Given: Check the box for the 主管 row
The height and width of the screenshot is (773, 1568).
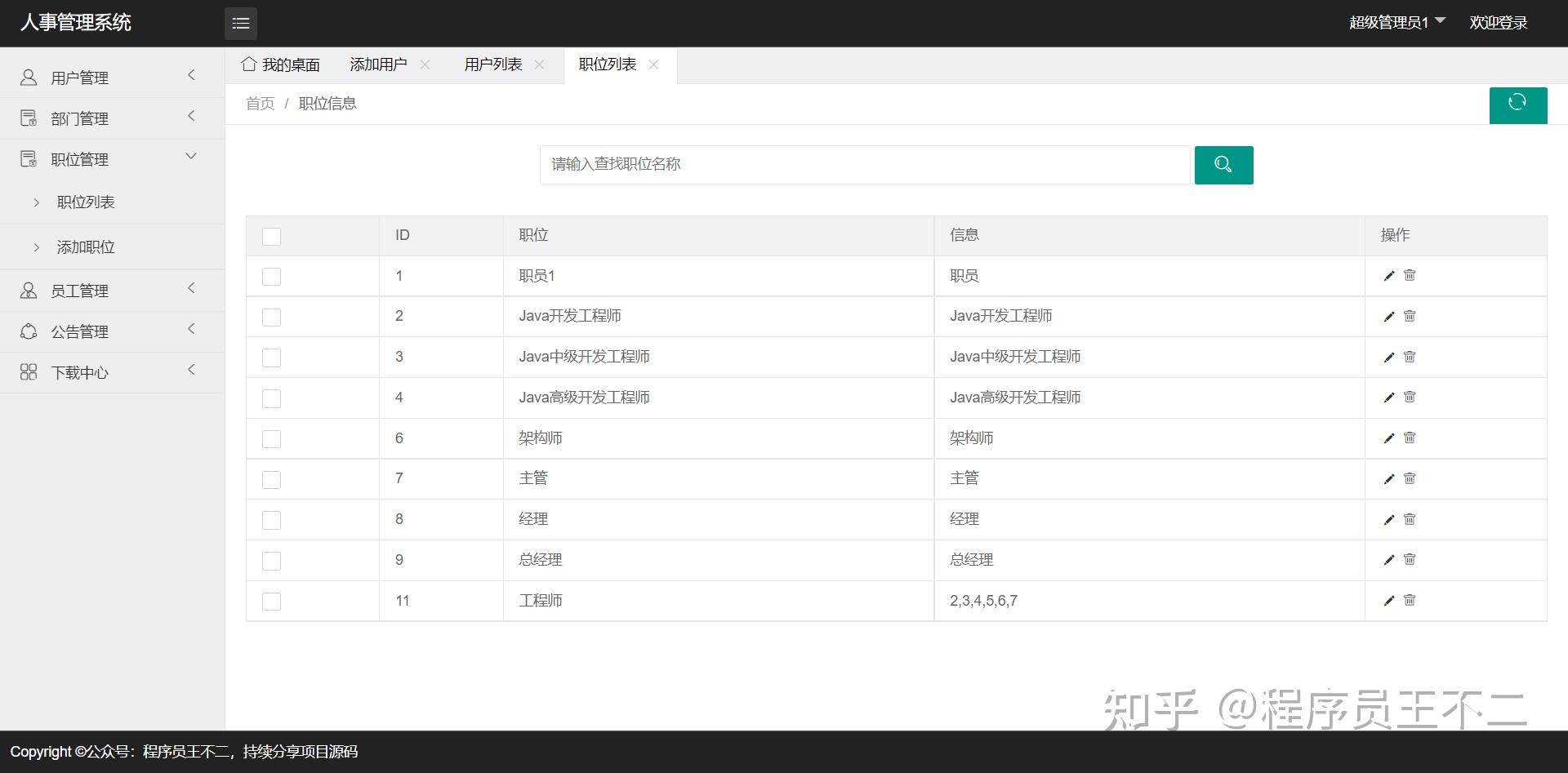Looking at the screenshot, I should click(x=271, y=480).
